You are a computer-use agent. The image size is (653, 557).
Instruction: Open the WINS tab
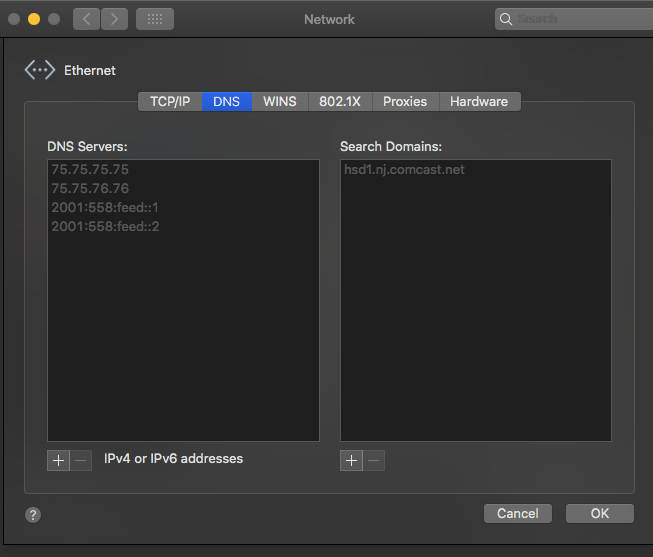point(280,102)
